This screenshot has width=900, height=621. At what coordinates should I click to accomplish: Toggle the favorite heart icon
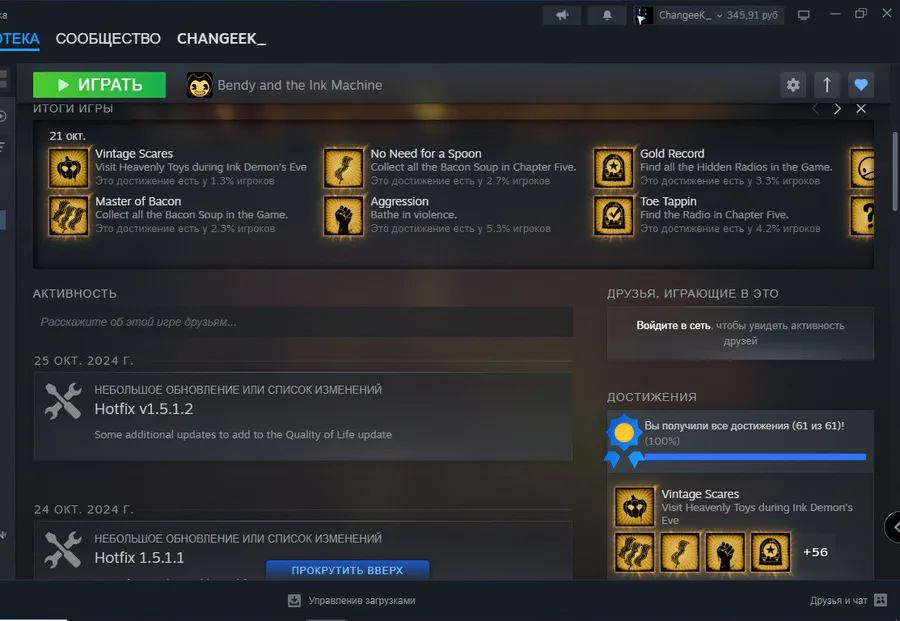[x=861, y=85]
